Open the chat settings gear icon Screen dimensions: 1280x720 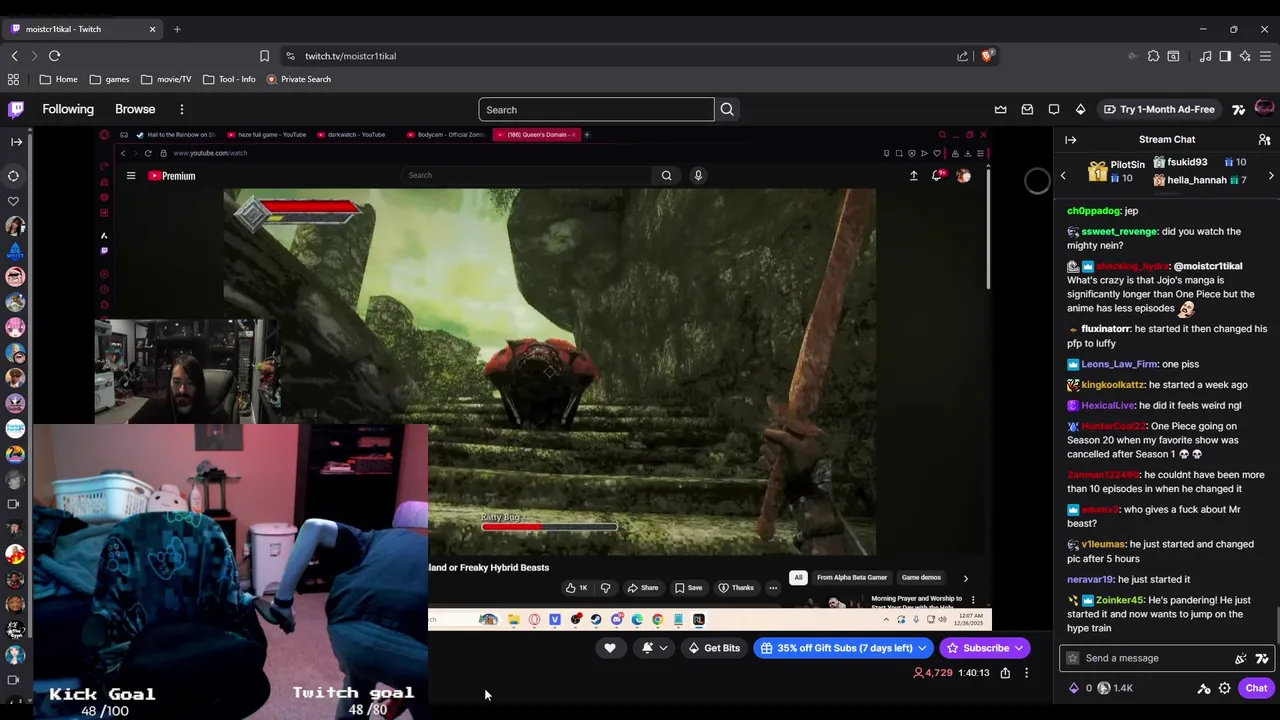click(x=1224, y=688)
